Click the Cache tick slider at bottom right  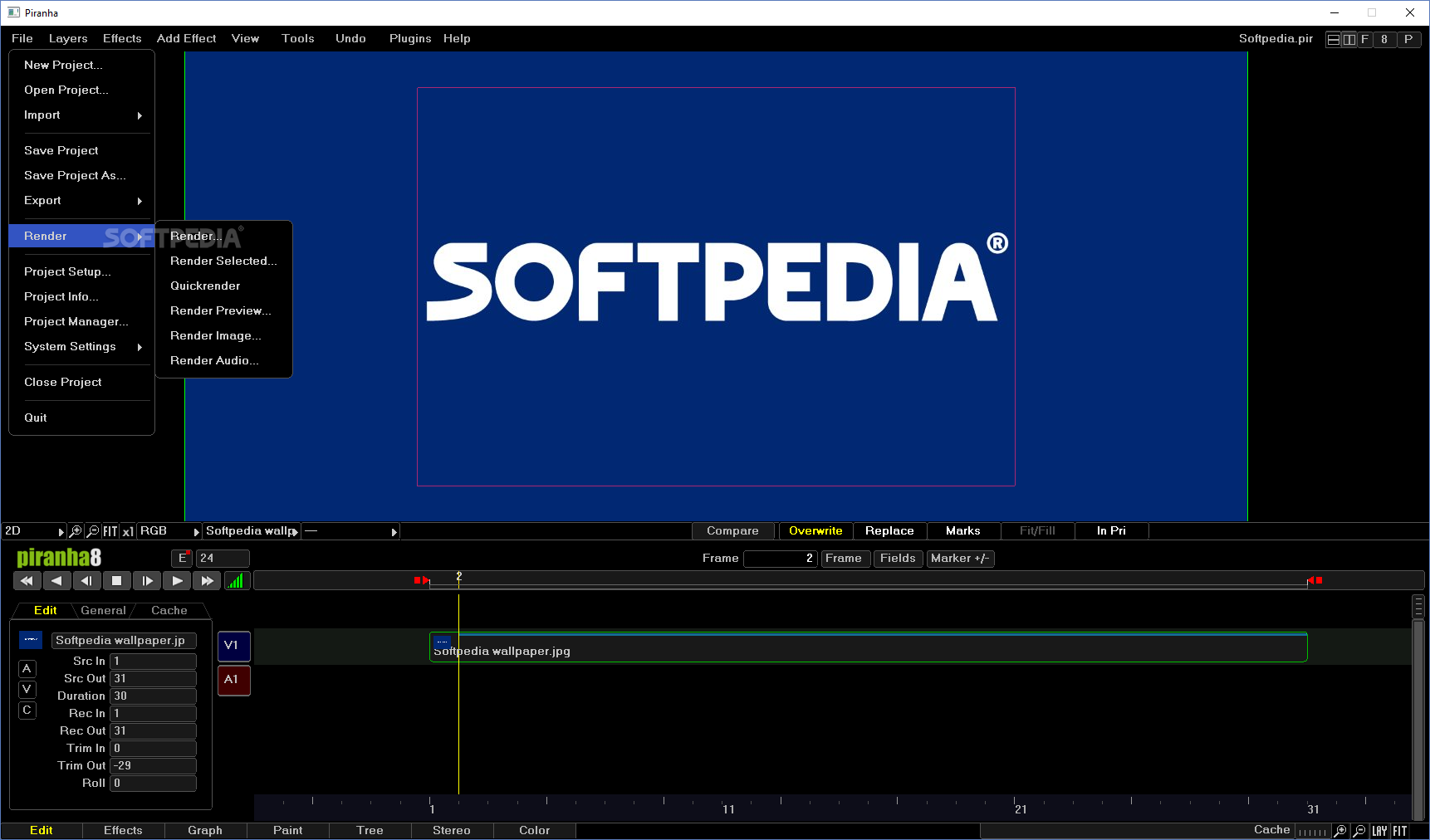click(1313, 832)
